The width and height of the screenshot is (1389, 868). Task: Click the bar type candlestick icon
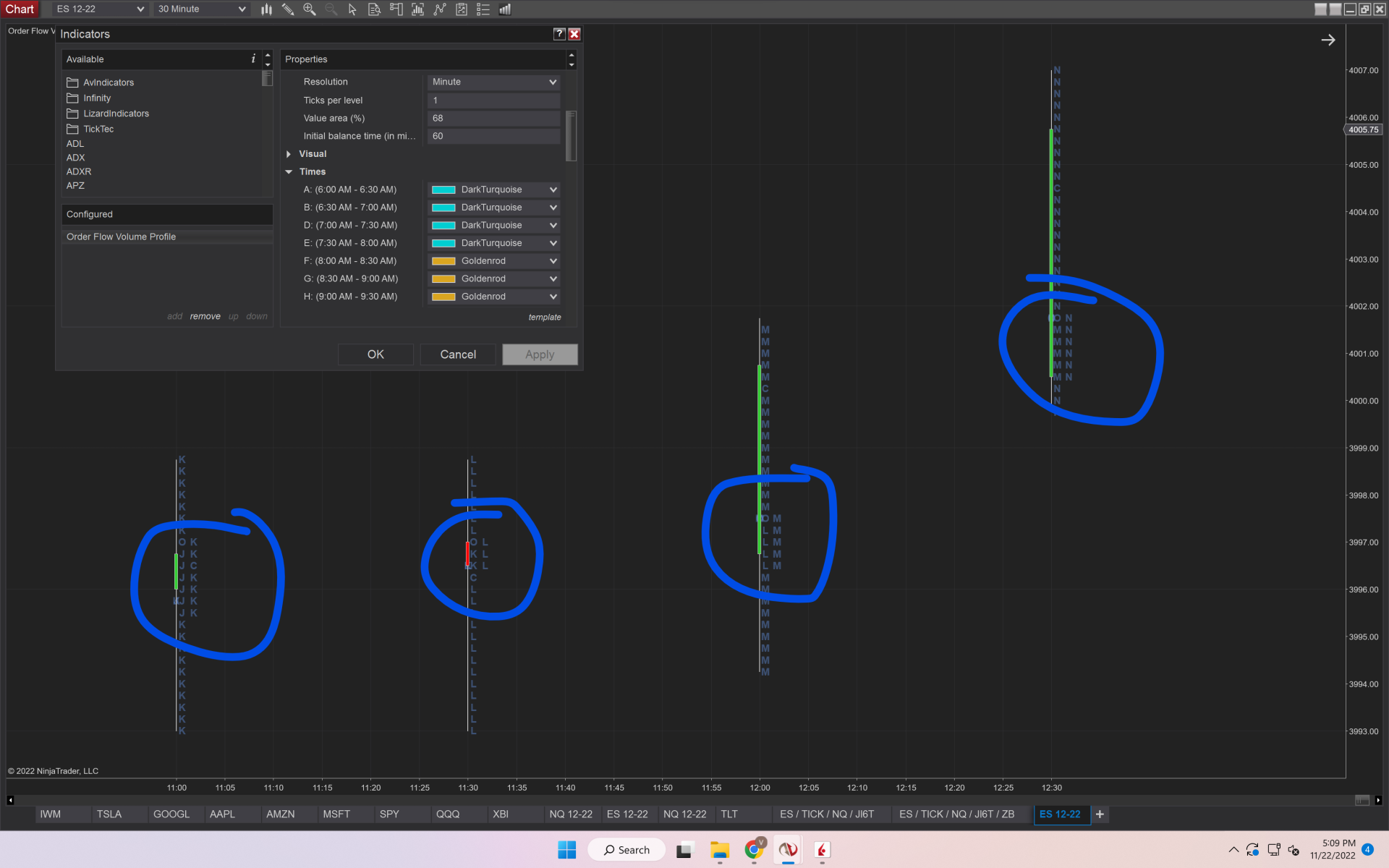tap(266, 9)
